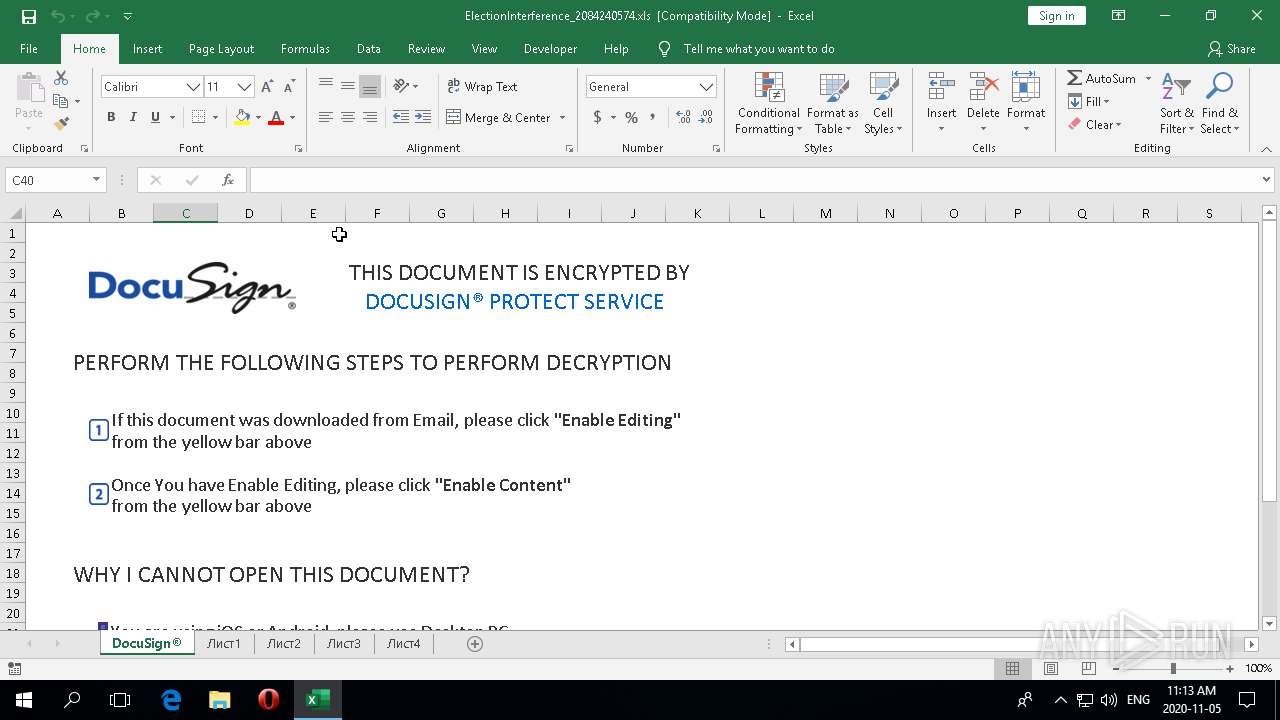Click the Format Painter brush icon

tap(61, 124)
